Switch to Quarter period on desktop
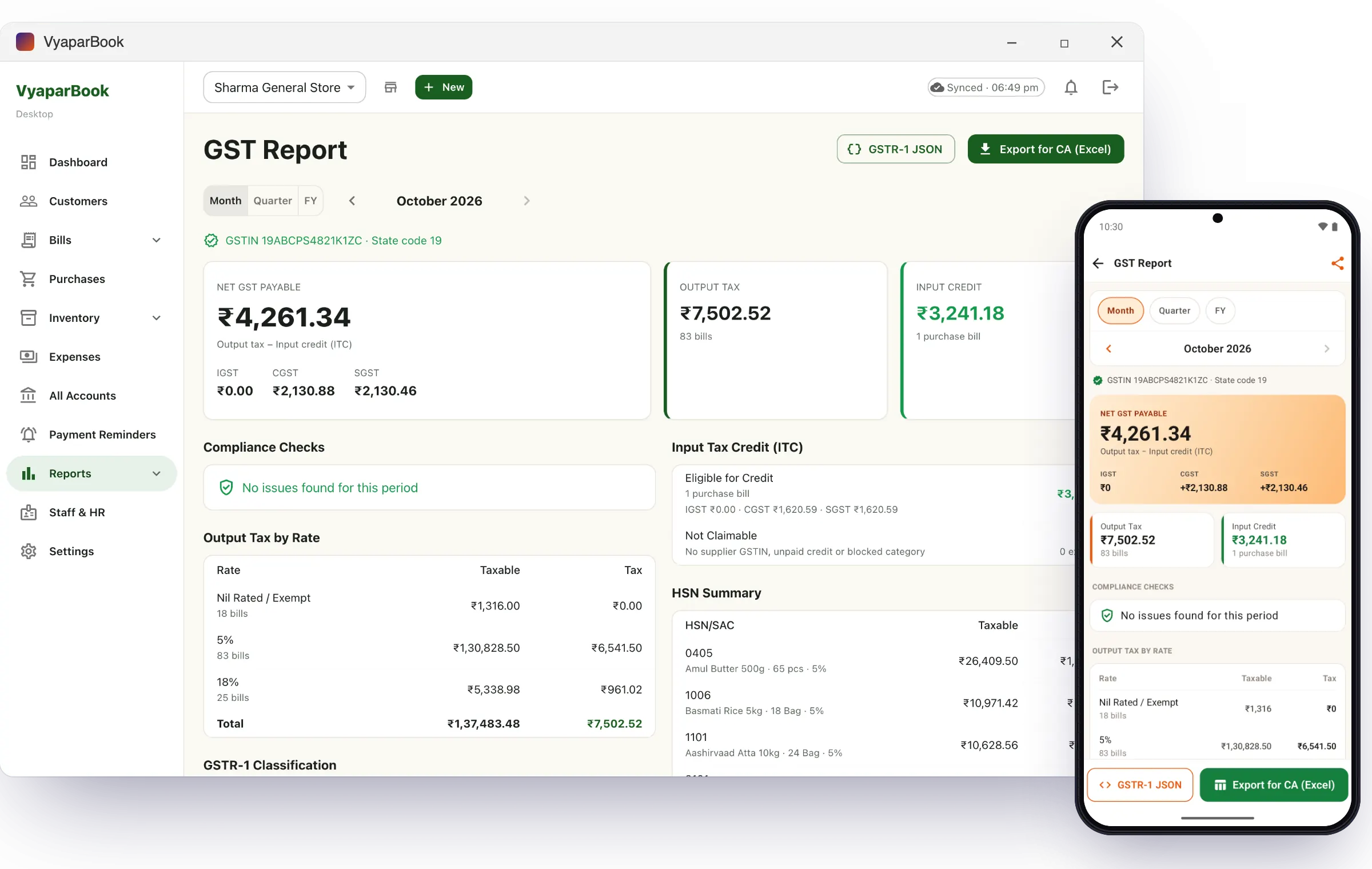Screen dimensions: 1372x869 [x=273, y=201]
